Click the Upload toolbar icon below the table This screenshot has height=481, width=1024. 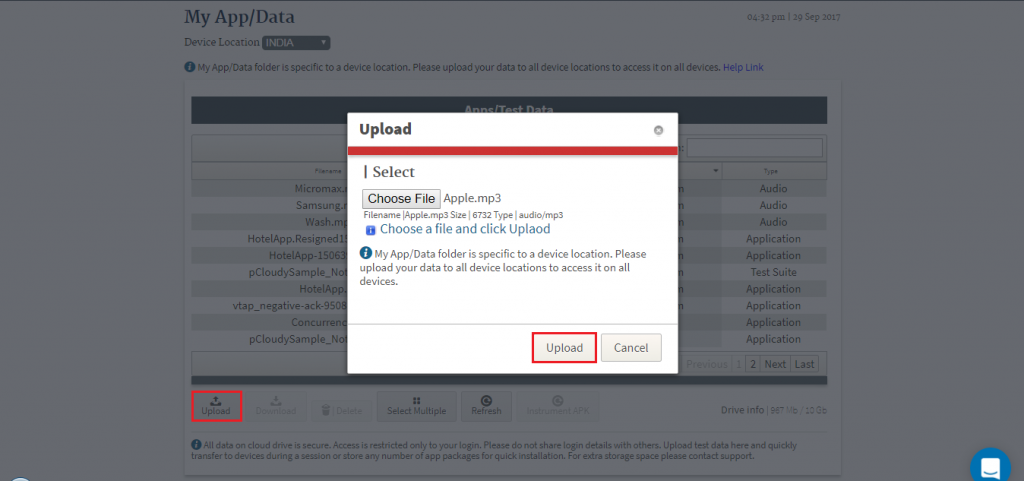pos(216,401)
